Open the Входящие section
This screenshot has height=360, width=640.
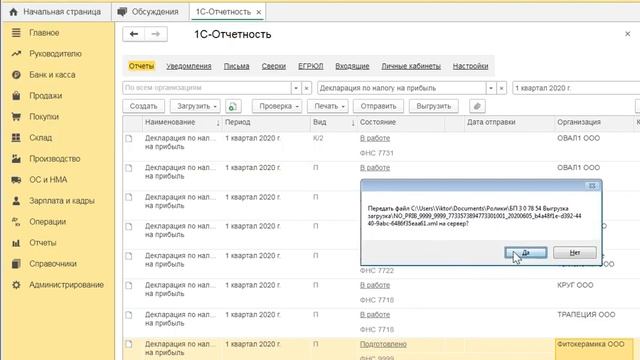click(352, 66)
